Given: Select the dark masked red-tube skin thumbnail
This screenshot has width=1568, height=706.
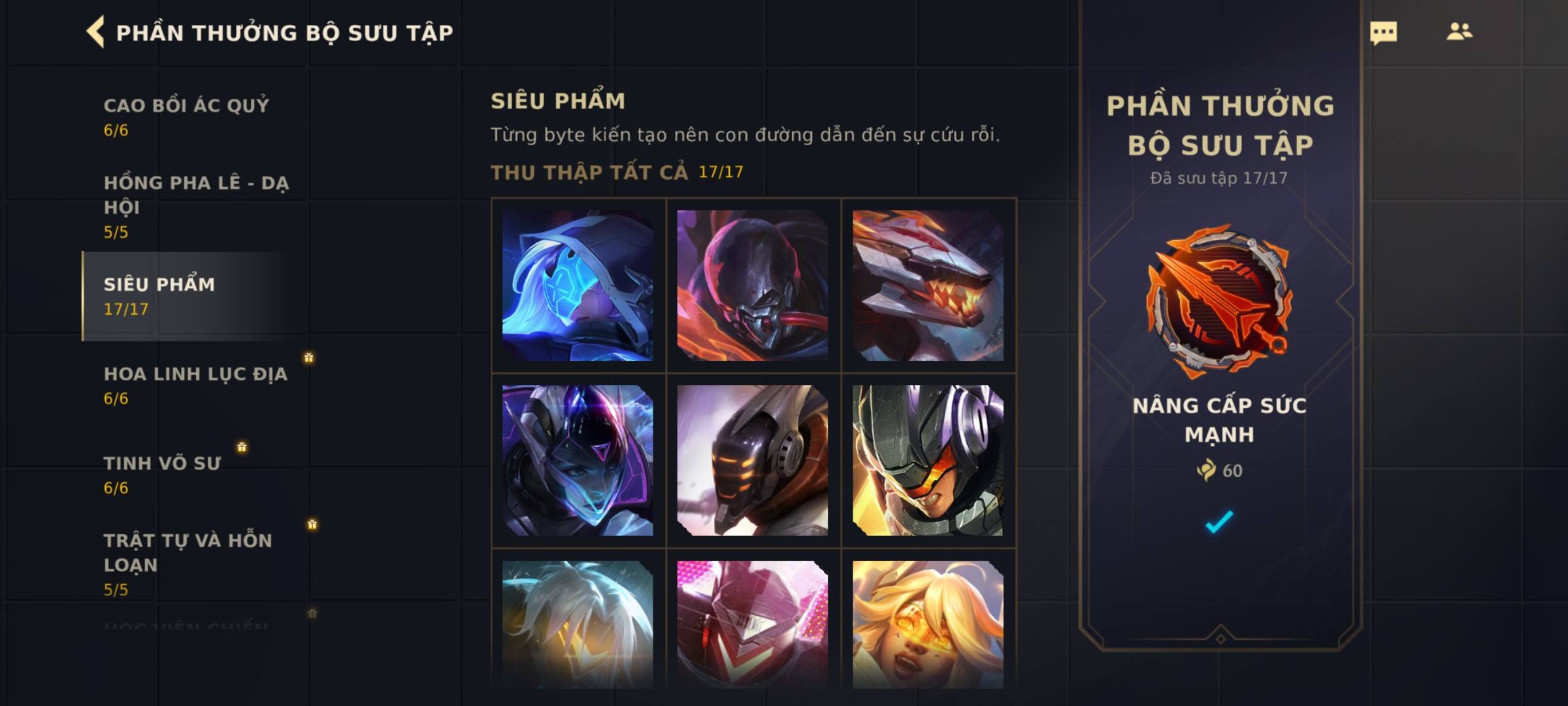Looking at the screenshot, I should point(753,285).
